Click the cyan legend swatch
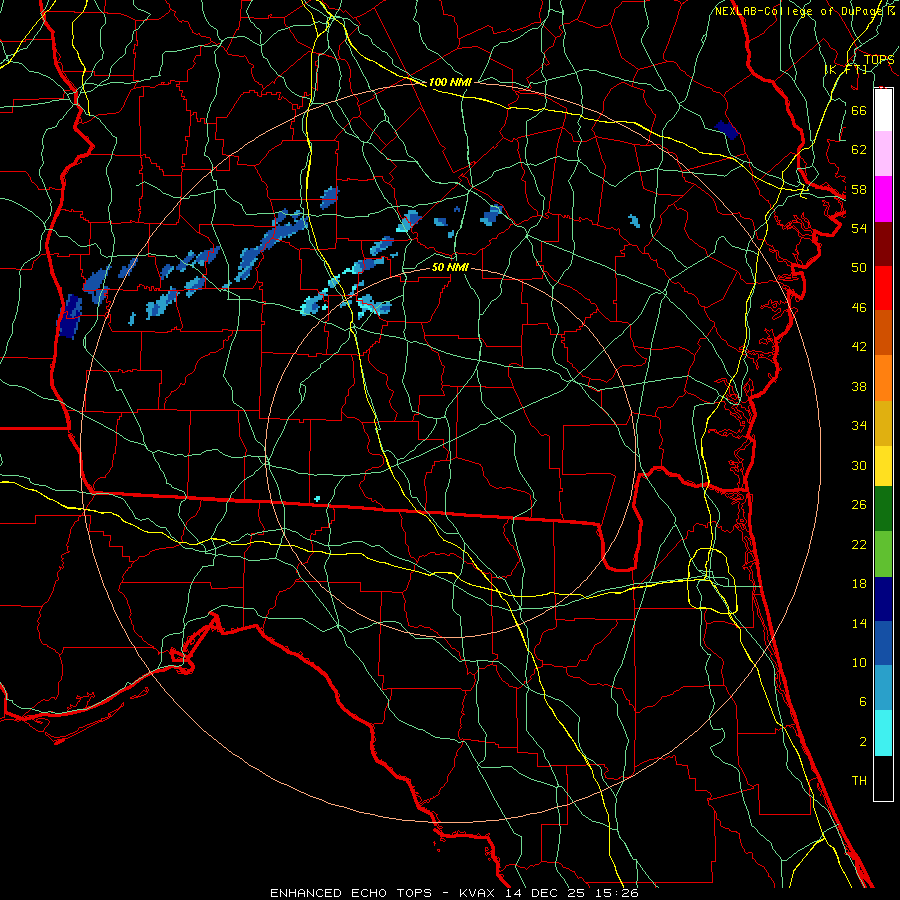This screenshot has height=900, width=900. (x=883, y=733)
